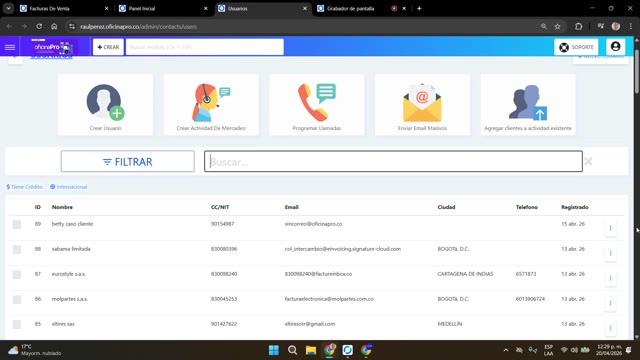
Task: Open the tab search dropdown arrow
Action: click(x=8, y=8)
